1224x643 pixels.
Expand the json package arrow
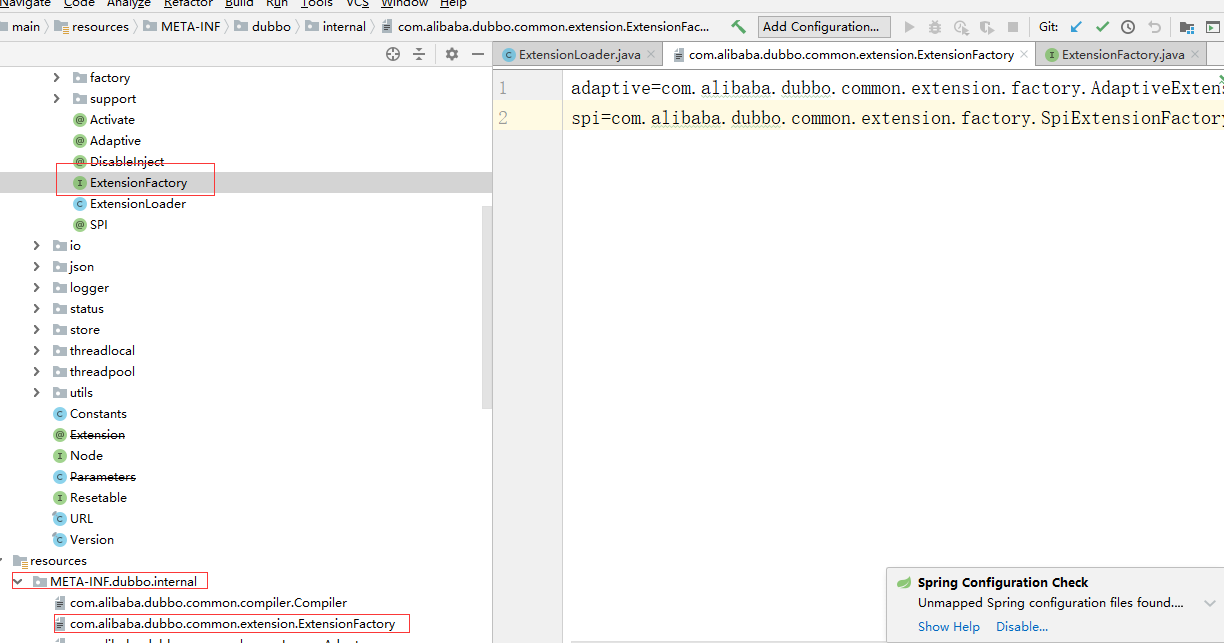click(37, 266)
